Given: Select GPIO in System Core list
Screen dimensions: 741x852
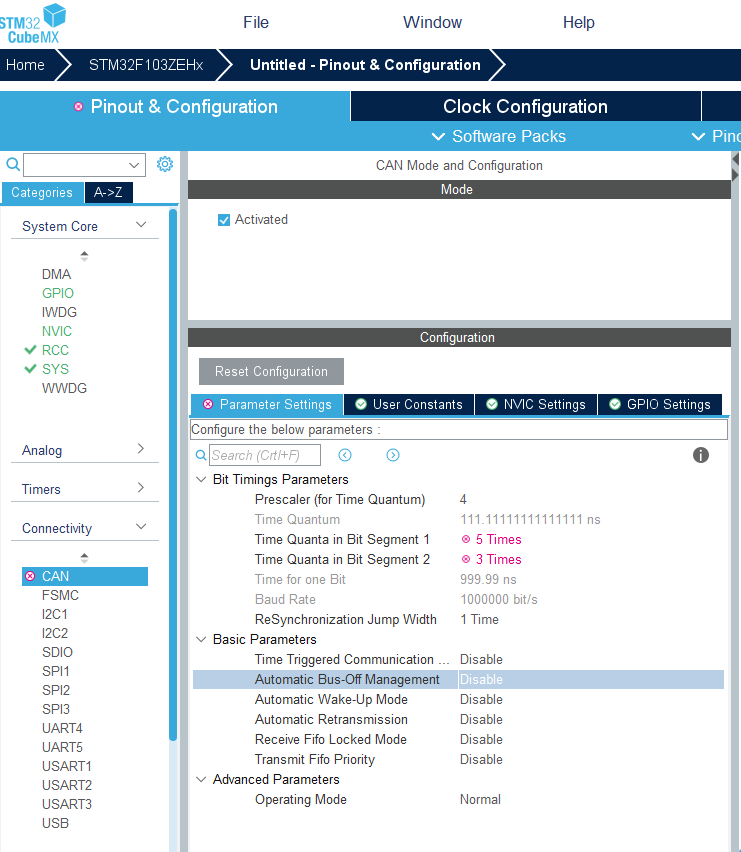Looking at the screenshot, I should pyautogui.click(x=58, y=293).
